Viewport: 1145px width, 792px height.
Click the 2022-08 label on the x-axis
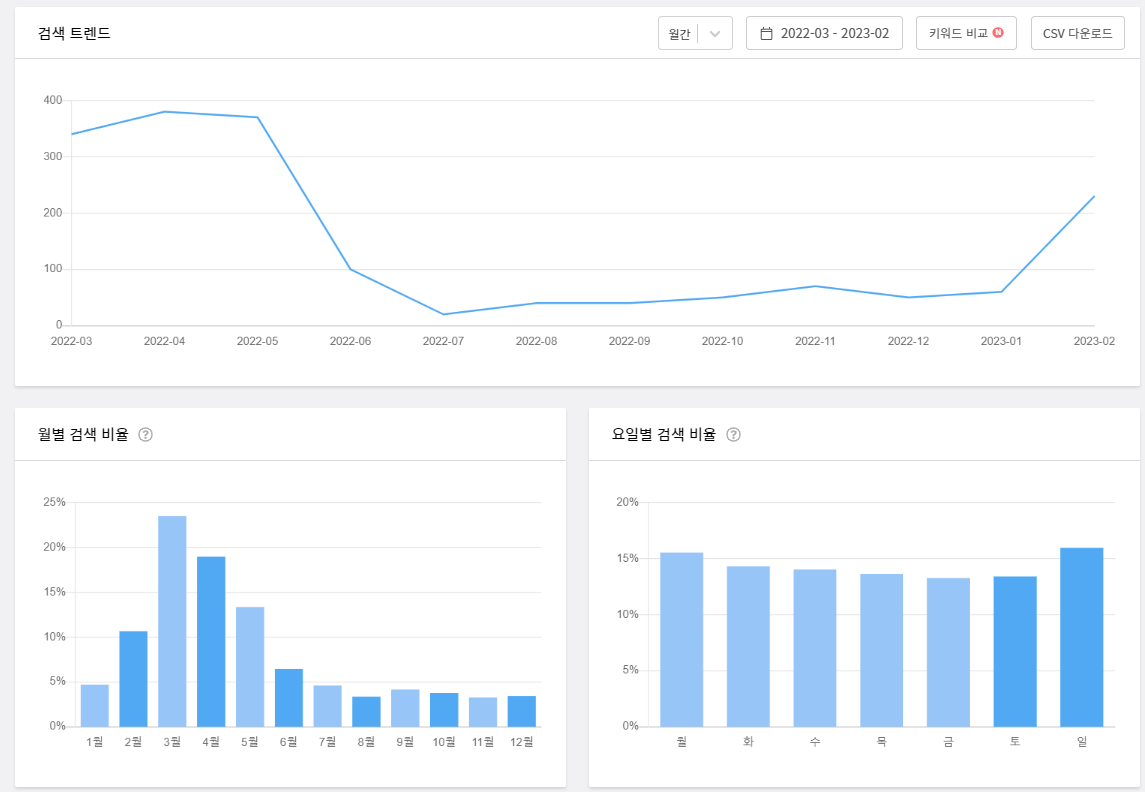click(x=535, y=340)
